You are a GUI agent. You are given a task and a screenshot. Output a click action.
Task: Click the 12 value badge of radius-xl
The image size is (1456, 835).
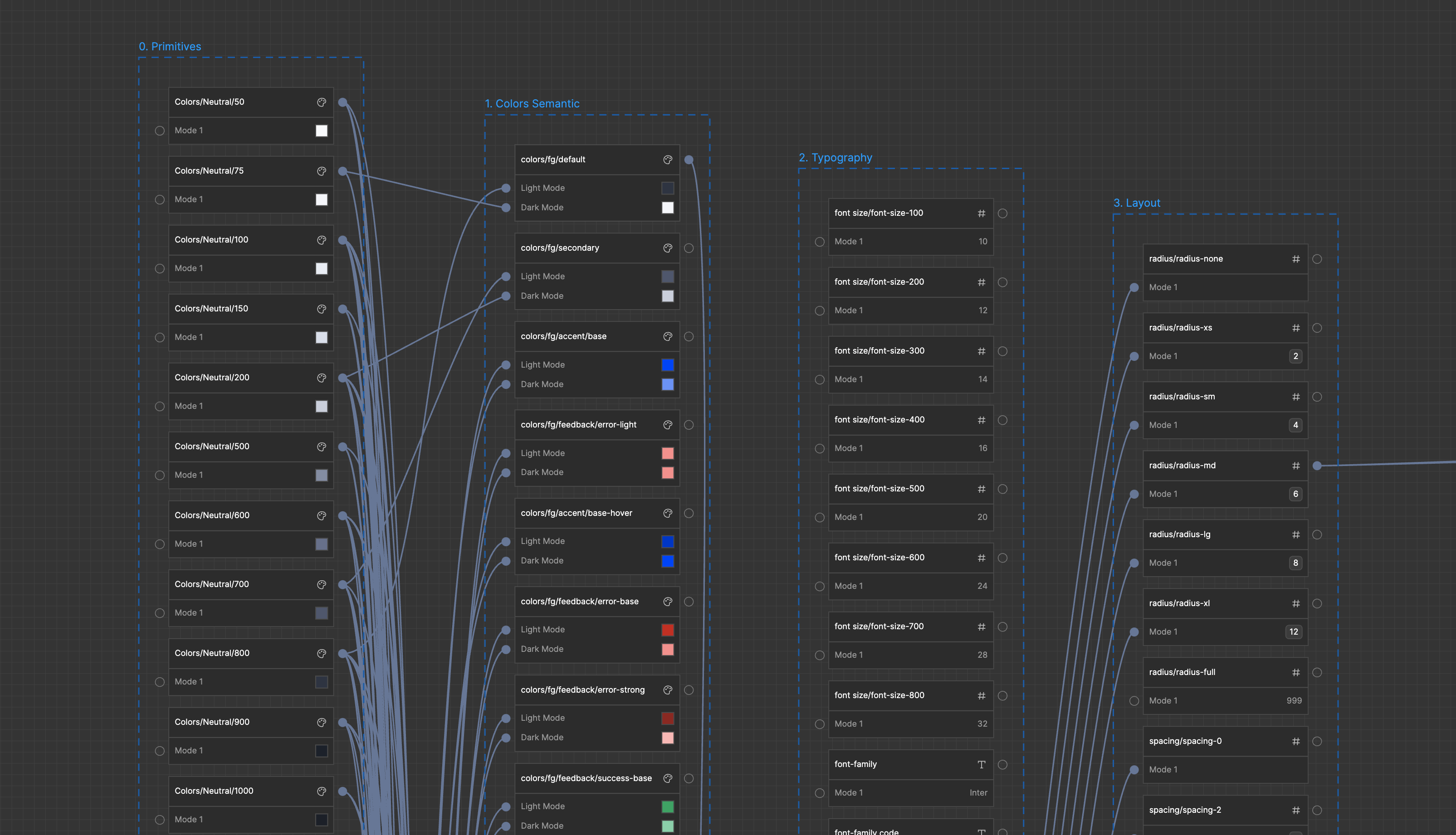(1294, 631)
